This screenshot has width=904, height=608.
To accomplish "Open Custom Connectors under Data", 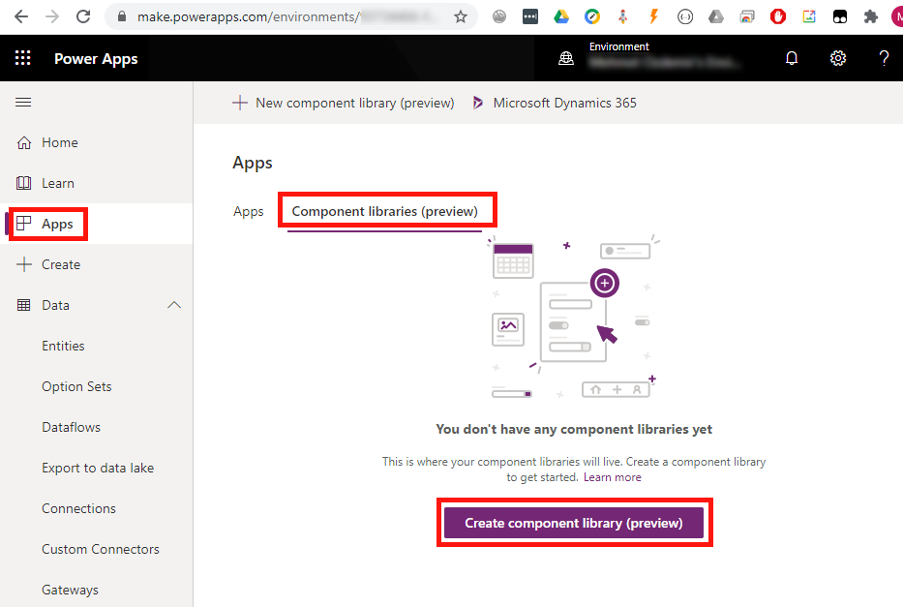I will point(100,549).
